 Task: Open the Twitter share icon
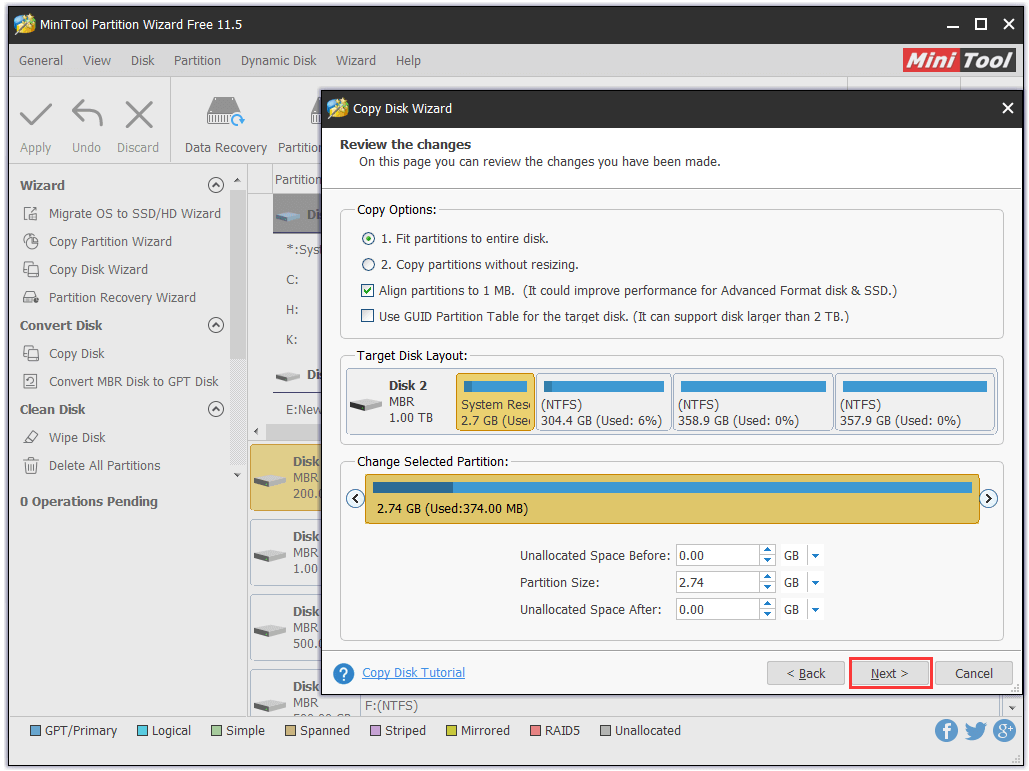click(x=975, y=730)
